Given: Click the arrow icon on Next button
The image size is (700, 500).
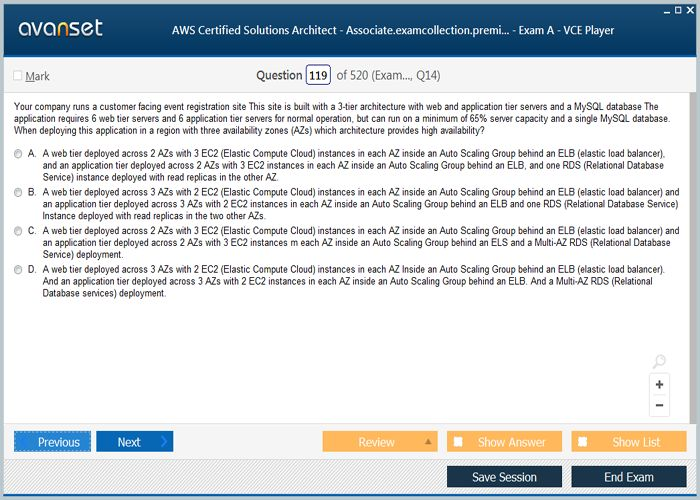Looking at the screenshot, I should pyautogui.click(x=163, y=442).
